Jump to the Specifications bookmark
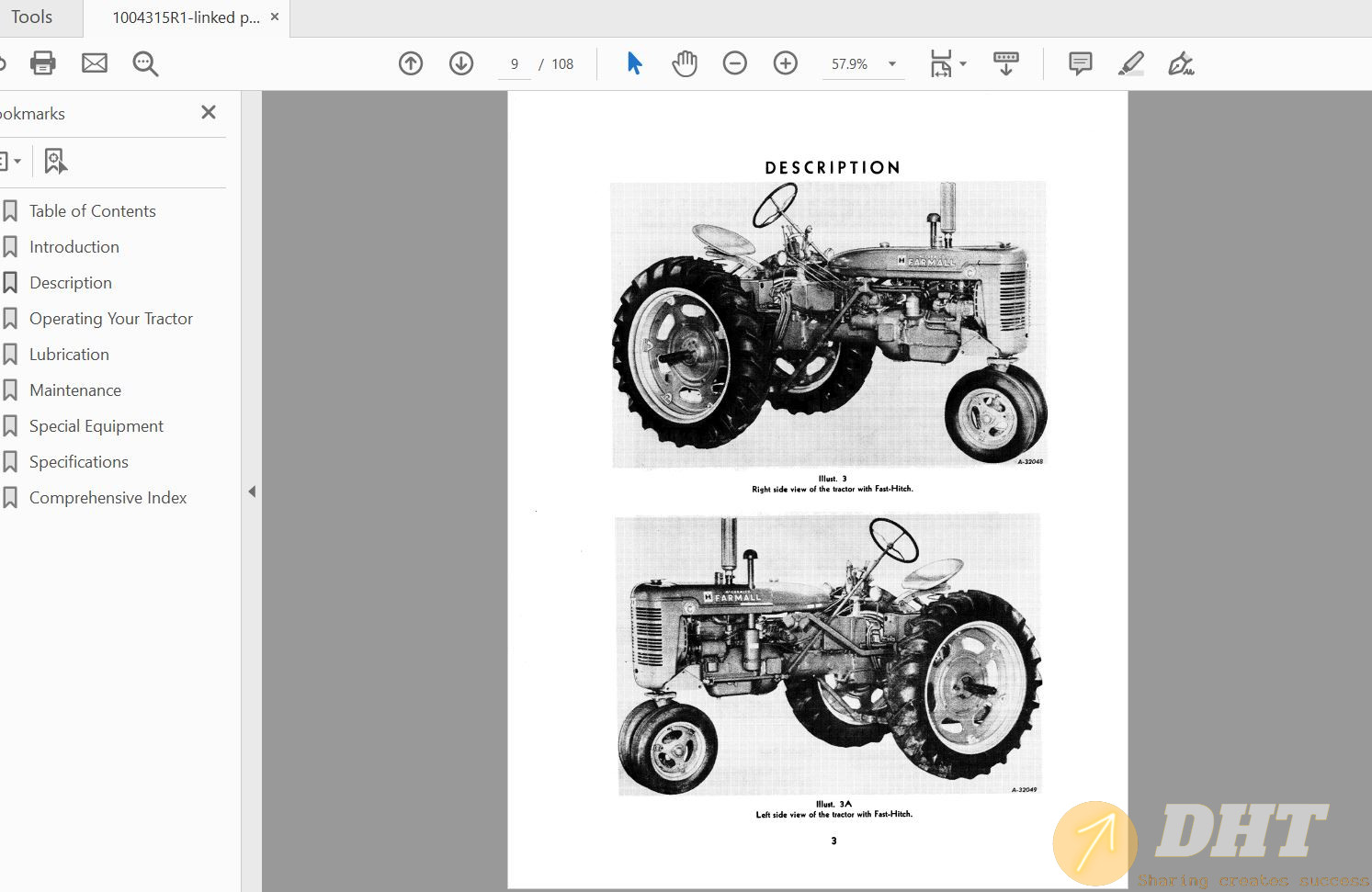 tap(79, 462)
